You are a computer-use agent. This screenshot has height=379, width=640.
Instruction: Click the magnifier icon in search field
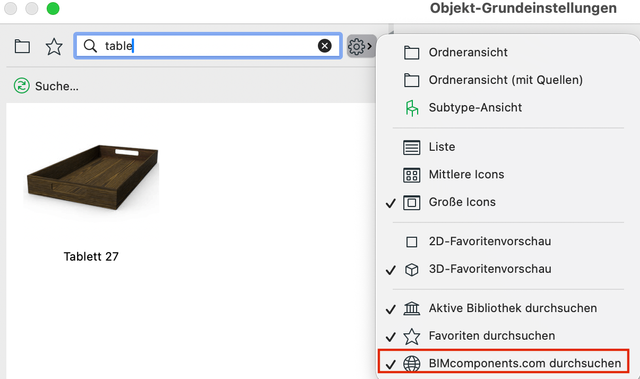(90, 46)
